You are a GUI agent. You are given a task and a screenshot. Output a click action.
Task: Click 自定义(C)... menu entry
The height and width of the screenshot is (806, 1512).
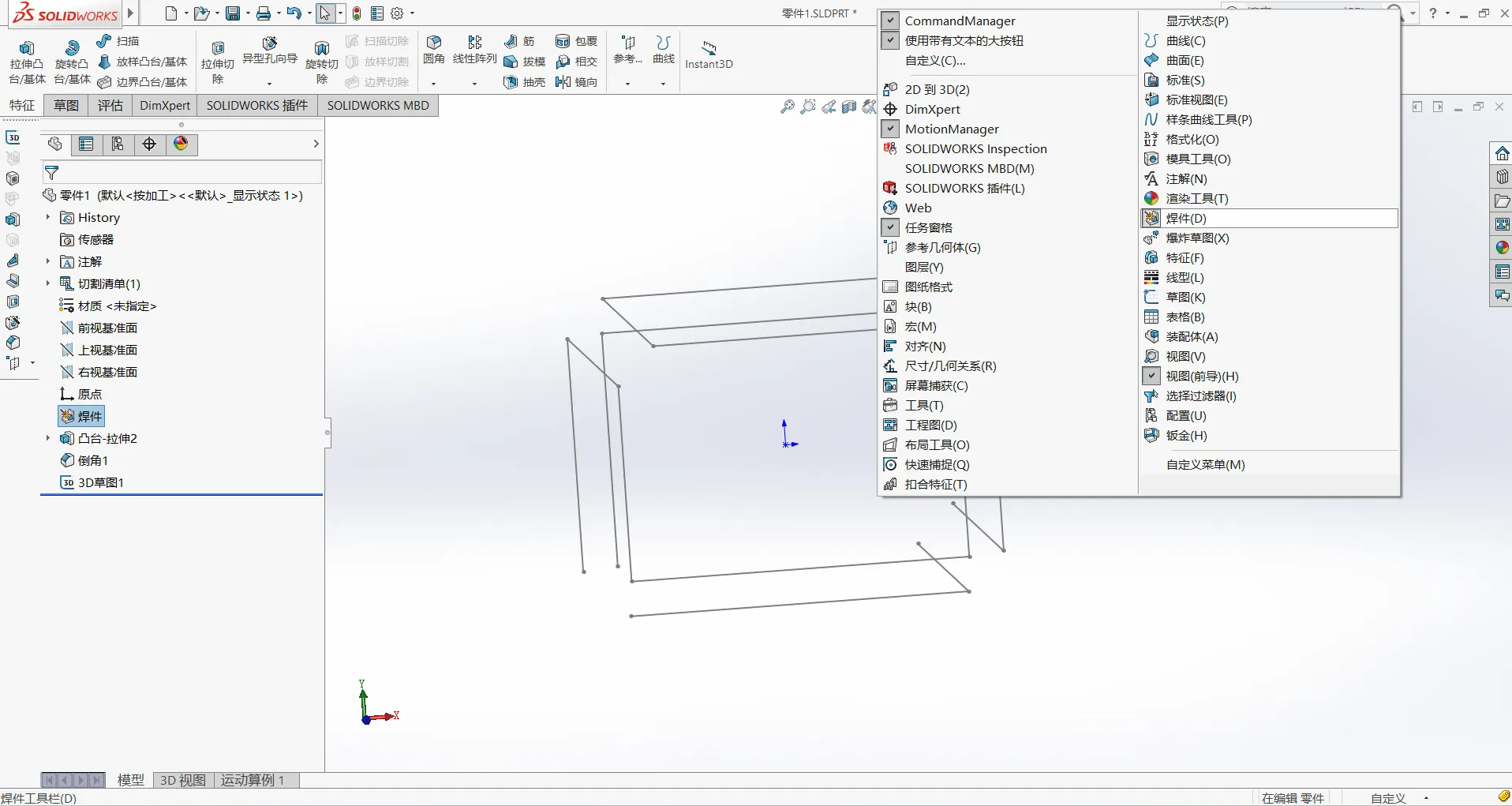935,60
